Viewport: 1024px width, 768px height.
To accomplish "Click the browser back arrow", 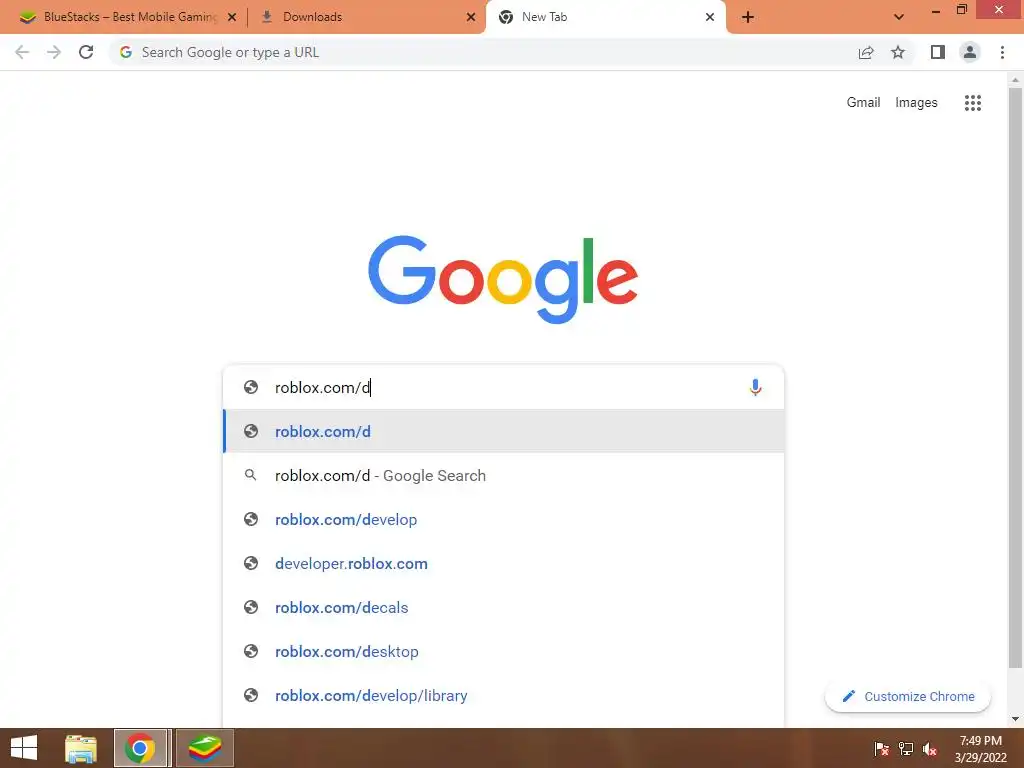I will click(22, 52).
